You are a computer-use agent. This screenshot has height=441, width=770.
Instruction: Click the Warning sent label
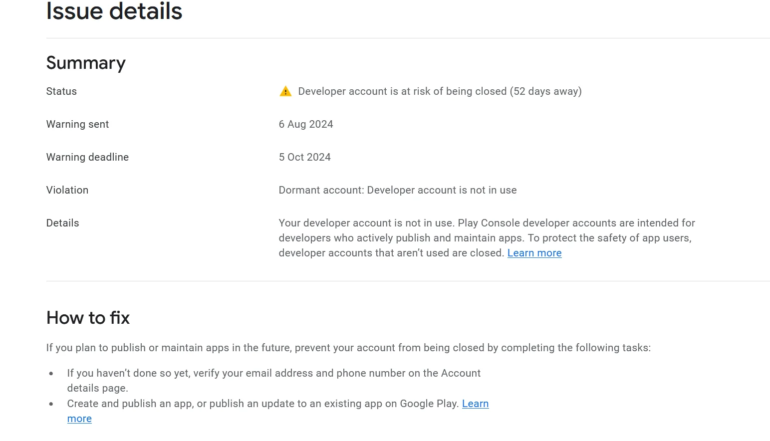(78, 124)
